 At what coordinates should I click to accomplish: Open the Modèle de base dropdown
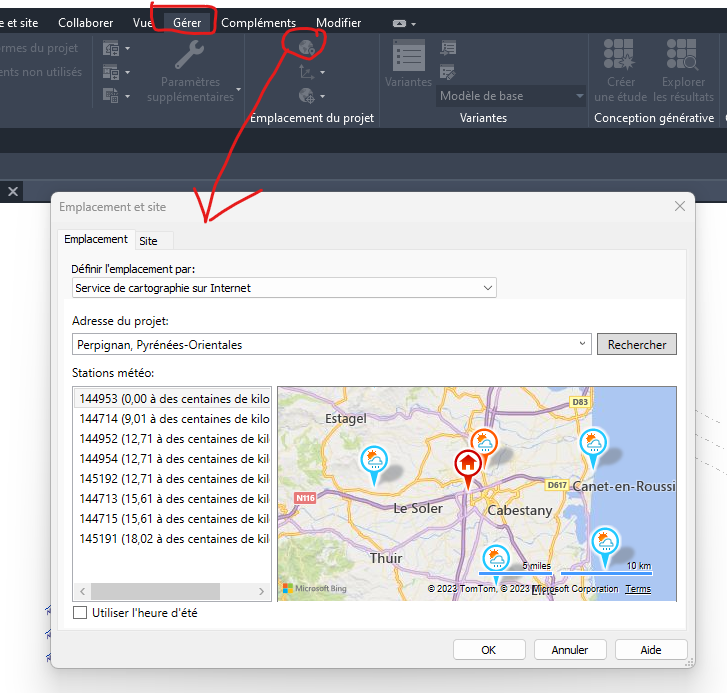click(x=511, y=96)
